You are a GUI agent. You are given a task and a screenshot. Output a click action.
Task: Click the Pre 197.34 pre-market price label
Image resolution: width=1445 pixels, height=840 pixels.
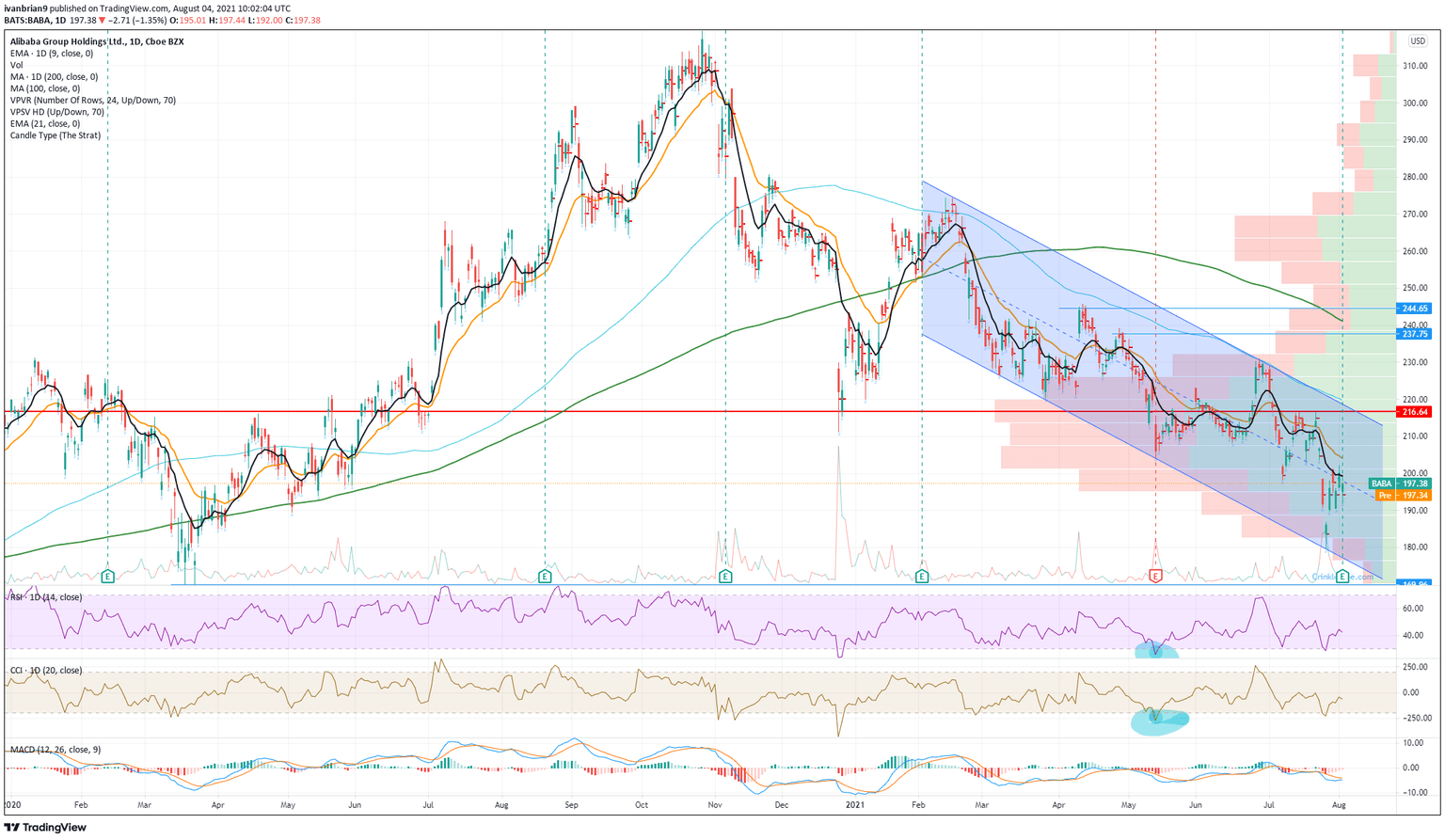[1403, 495]
